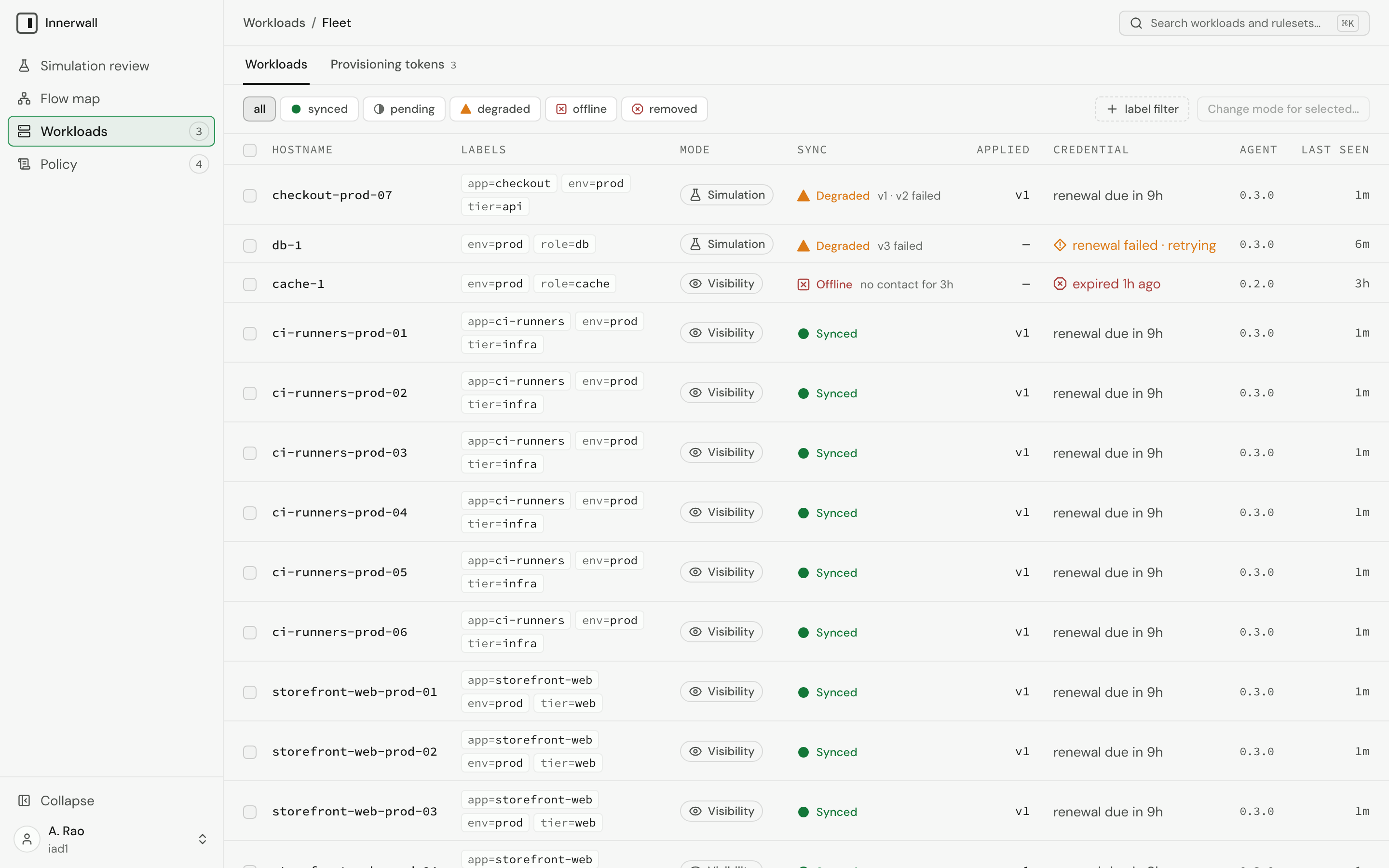Image resolution: width=1389 pixels, height=868 pixels.
Task: Filter by the all status chip
Action: [x=259, y=109]
